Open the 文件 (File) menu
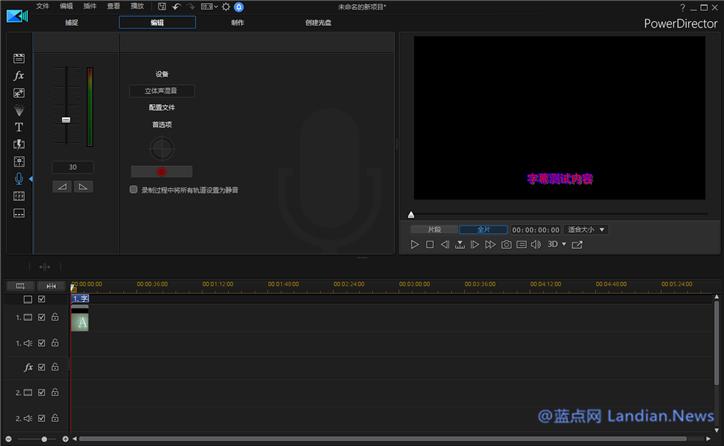 point(42,6)
